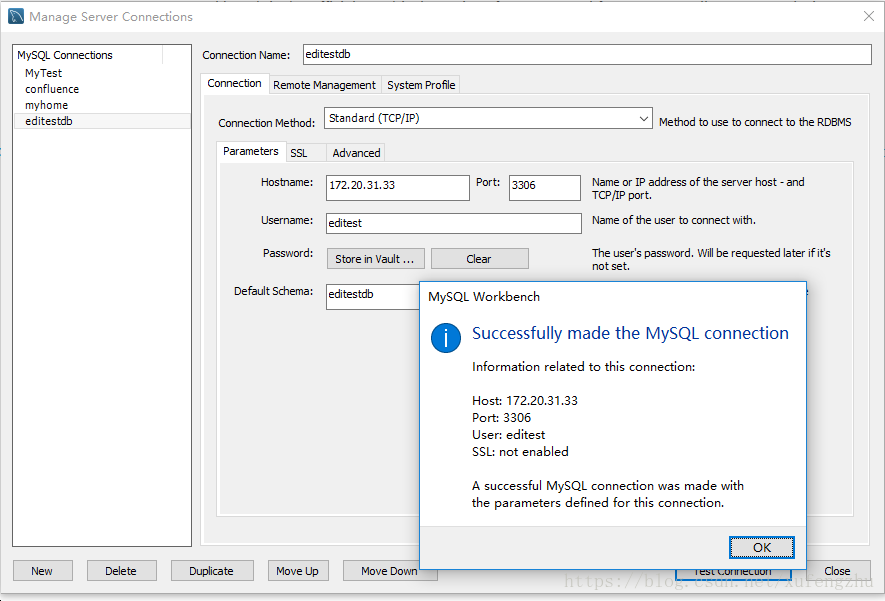Viewport: 885px width, 601px height.
Task: Create a New connection
Action: (42, 571)
